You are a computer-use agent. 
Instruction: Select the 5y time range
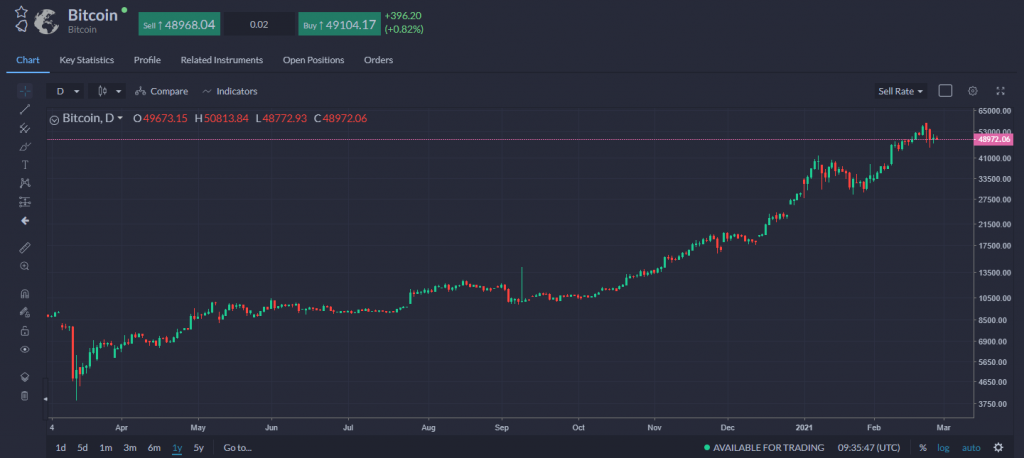pyautogui.click(x=199, y=448)
